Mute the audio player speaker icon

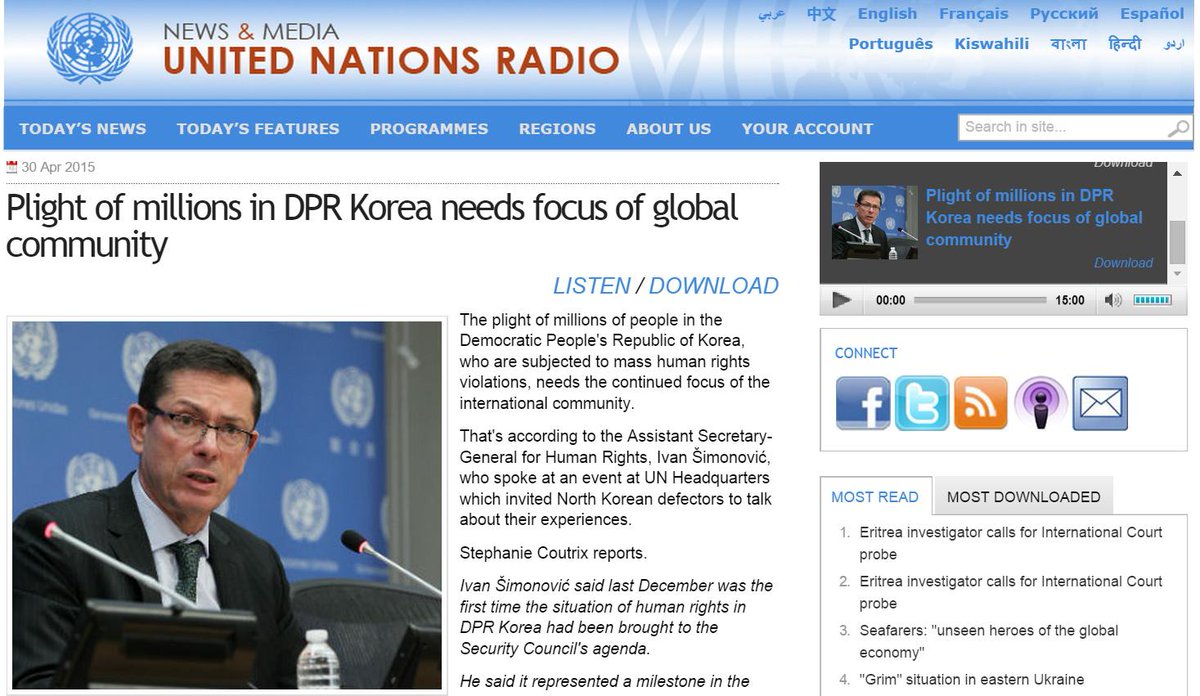tap(1113, 300)
